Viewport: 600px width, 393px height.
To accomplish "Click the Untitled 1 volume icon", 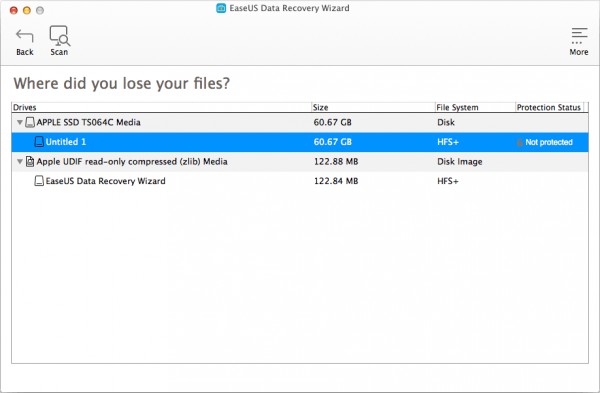I will click(x=39, y=142).
